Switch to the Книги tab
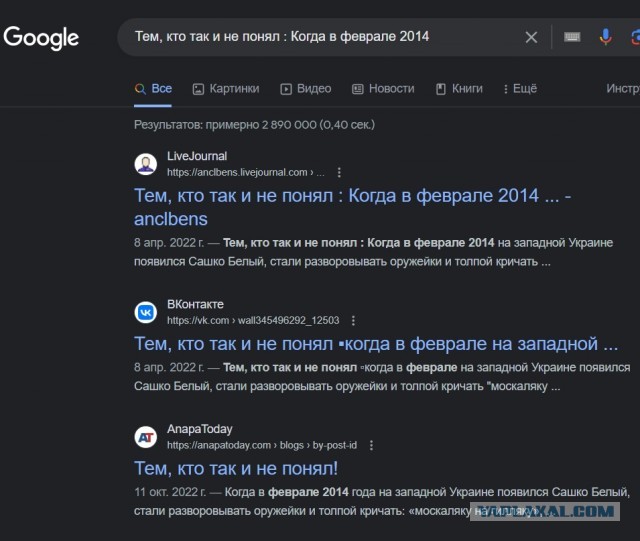This screenshot has width=640, height=541. point(459,89)
